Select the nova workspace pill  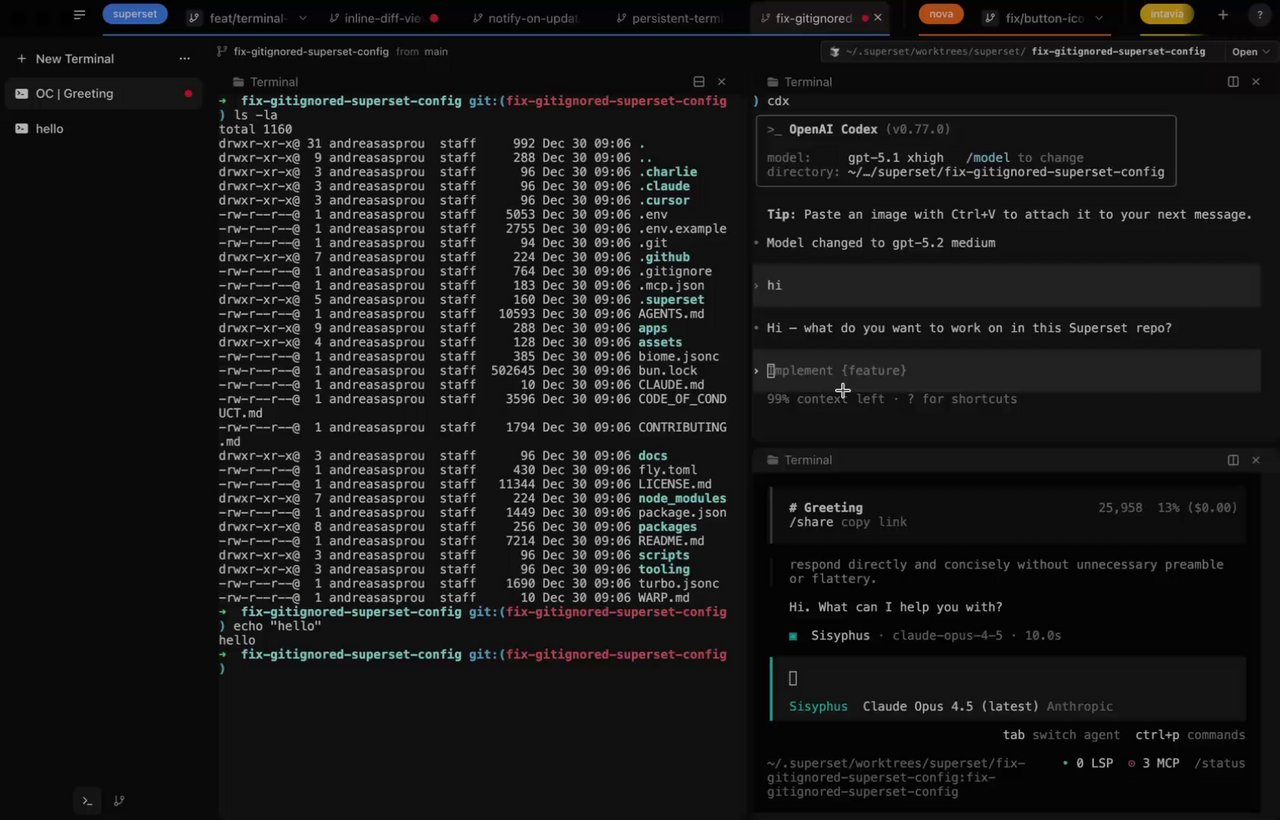click(941, 14)
